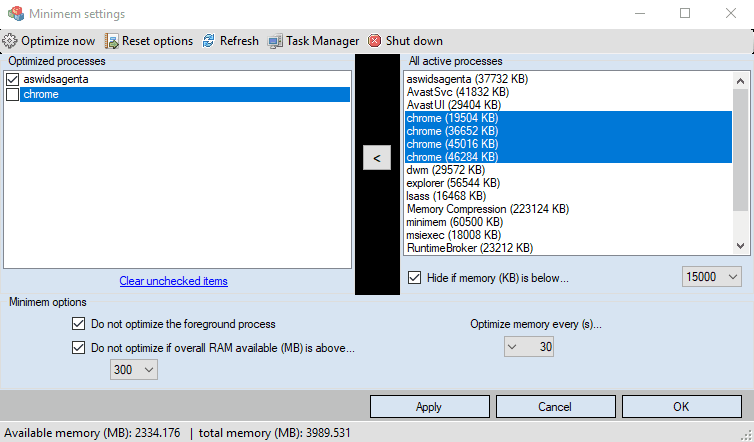Open the 15000 KB threshold dropdown
This screenshot has width=754, height=442.
point(712,277)
